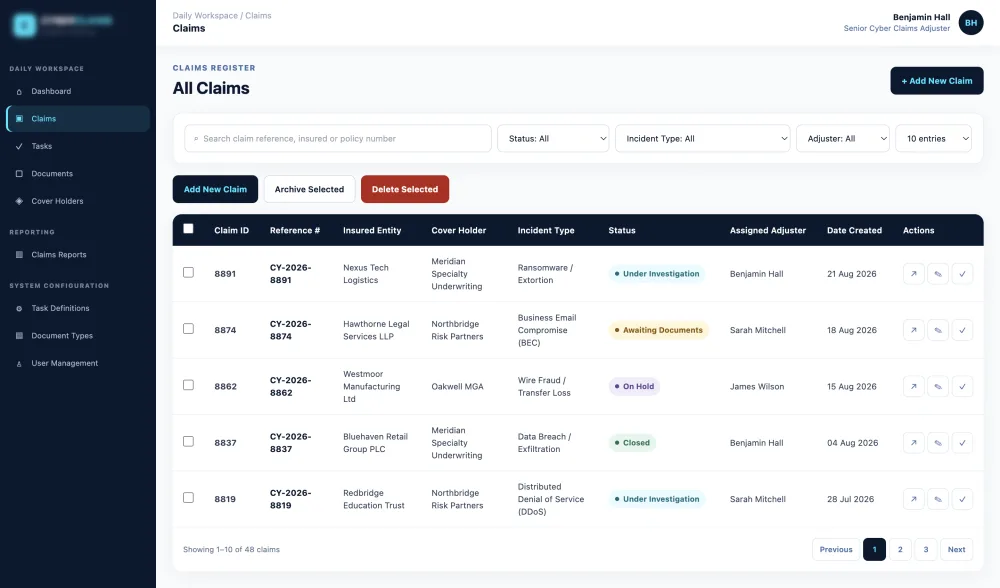Open claim 8874 via arrow icon
Image resolution: width=1000 pixels, height=588 pixels.
[x=913, y=330]
